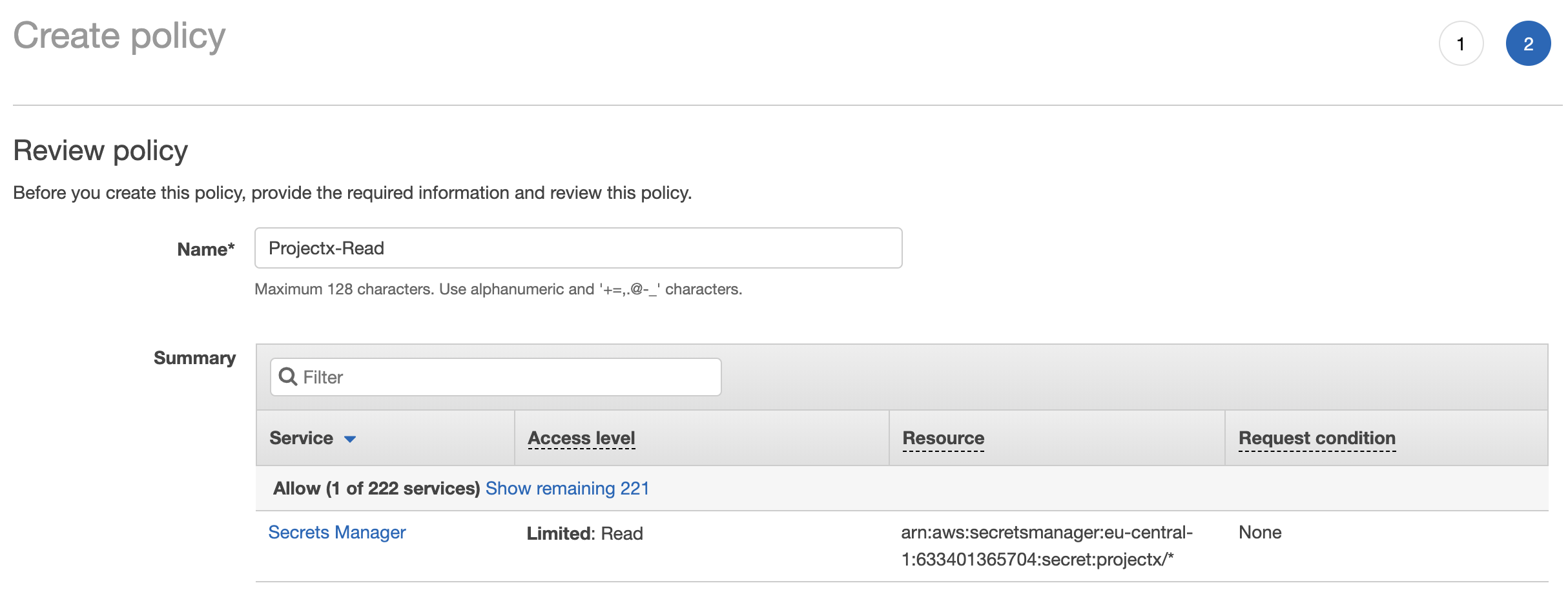
Task: Show remaining 221 services
Action: pos(567,488)
